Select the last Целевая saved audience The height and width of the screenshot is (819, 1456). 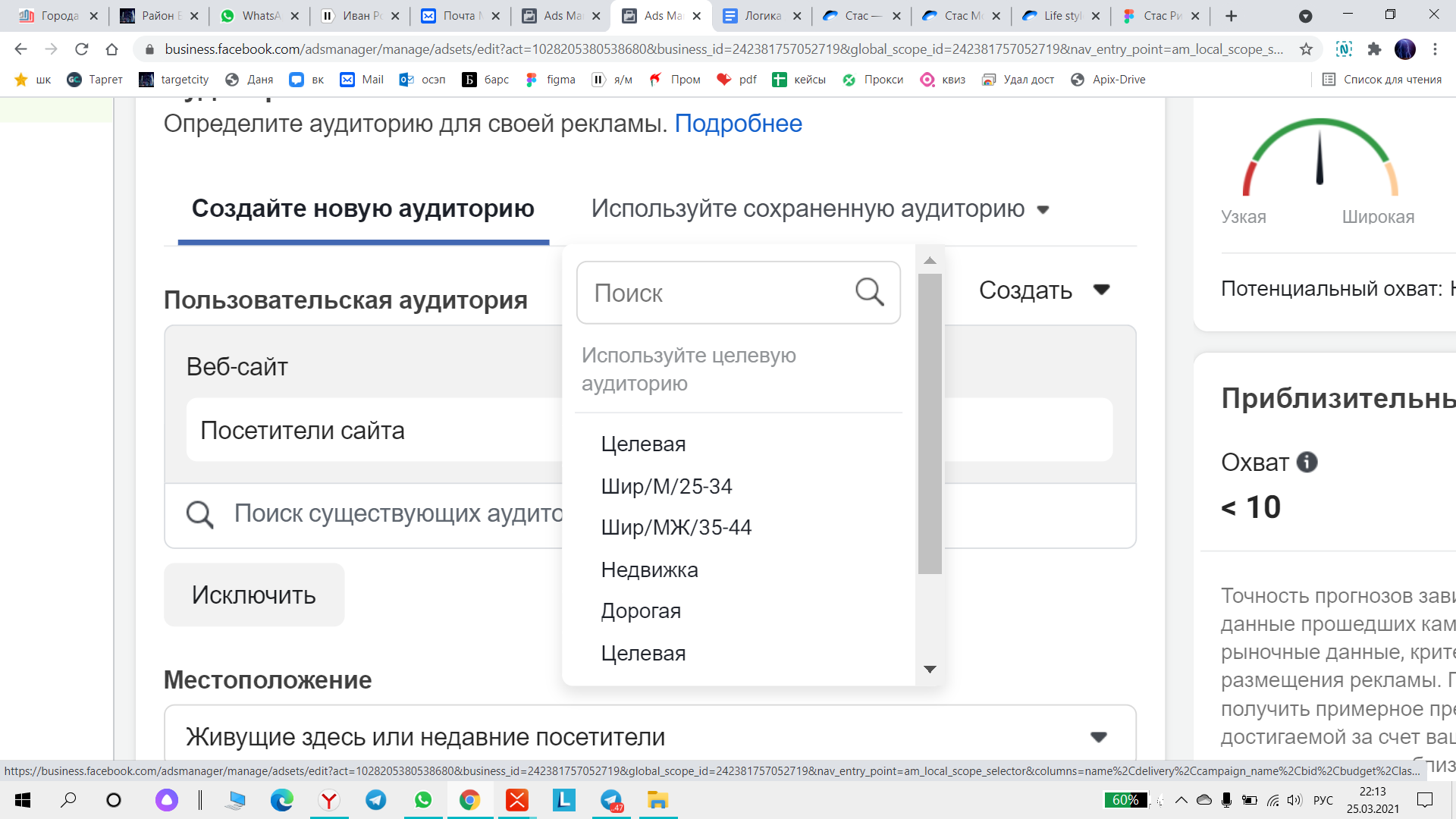(643, 653)
